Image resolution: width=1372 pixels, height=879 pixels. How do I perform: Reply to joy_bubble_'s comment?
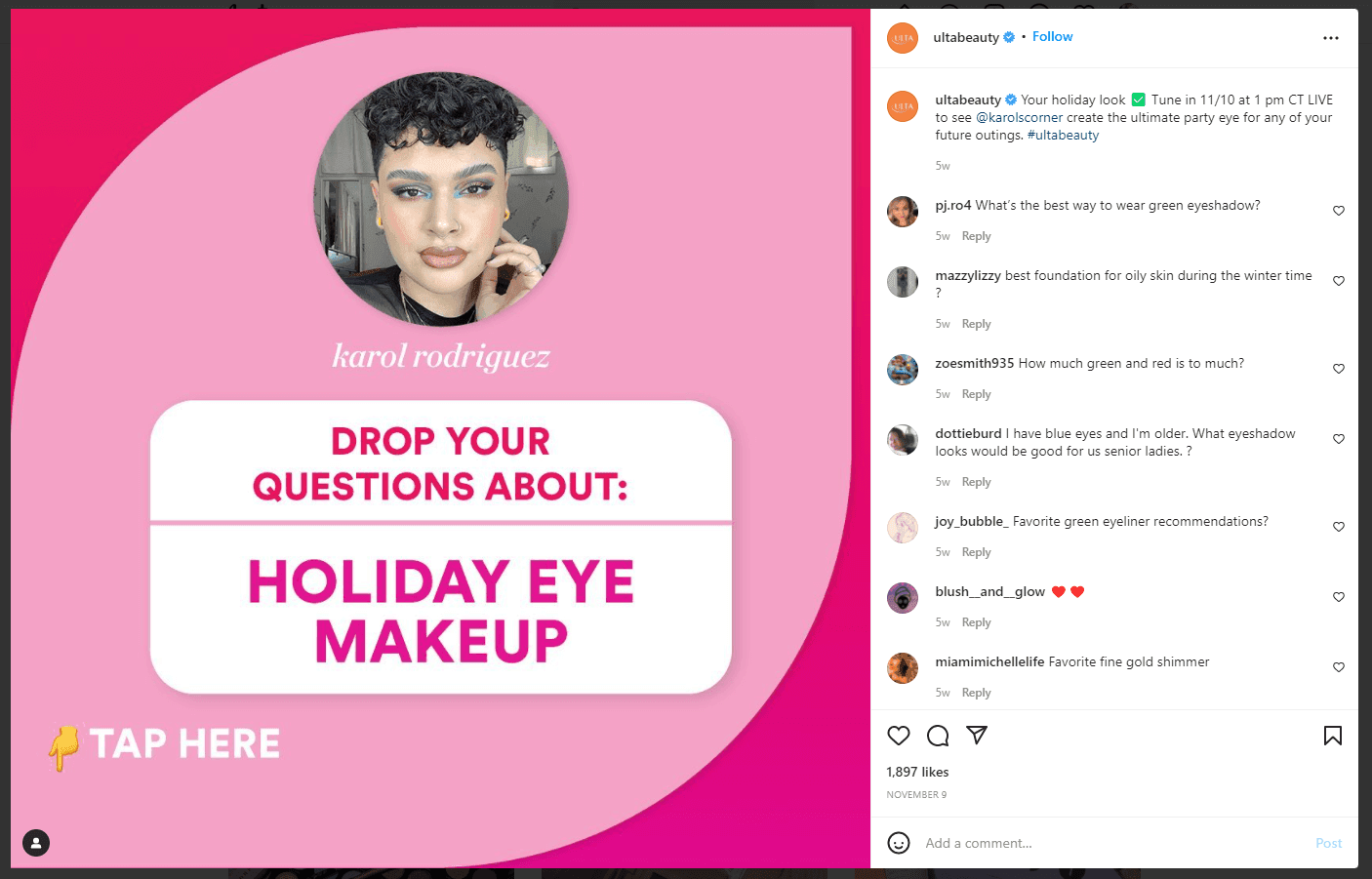click(976, 552)
